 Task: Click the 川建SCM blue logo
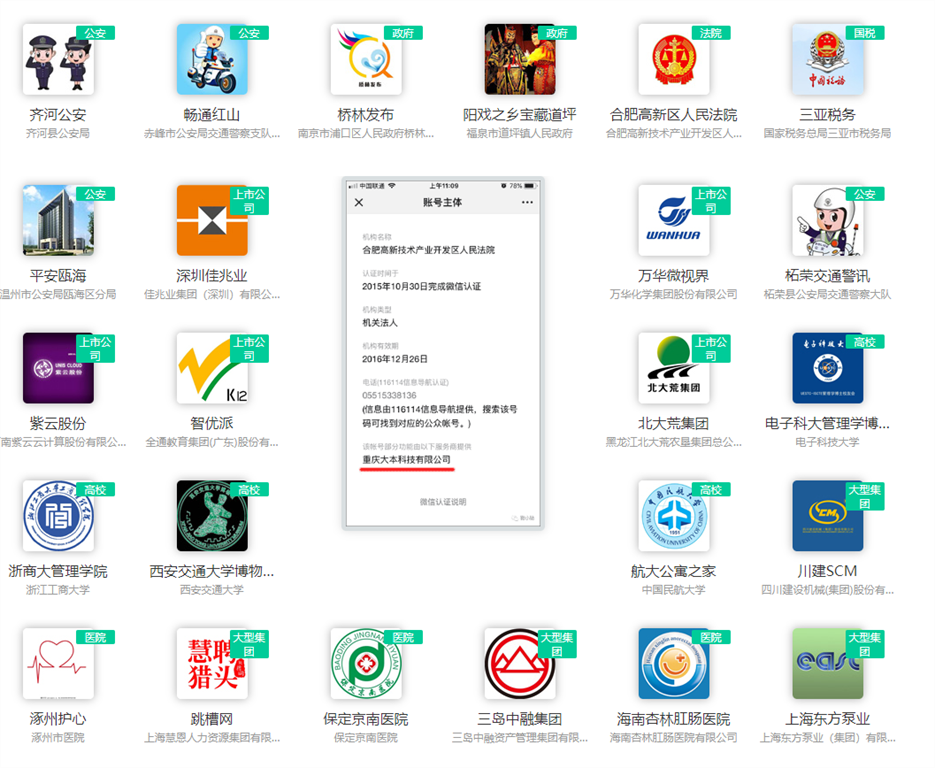tap(827, 516)
